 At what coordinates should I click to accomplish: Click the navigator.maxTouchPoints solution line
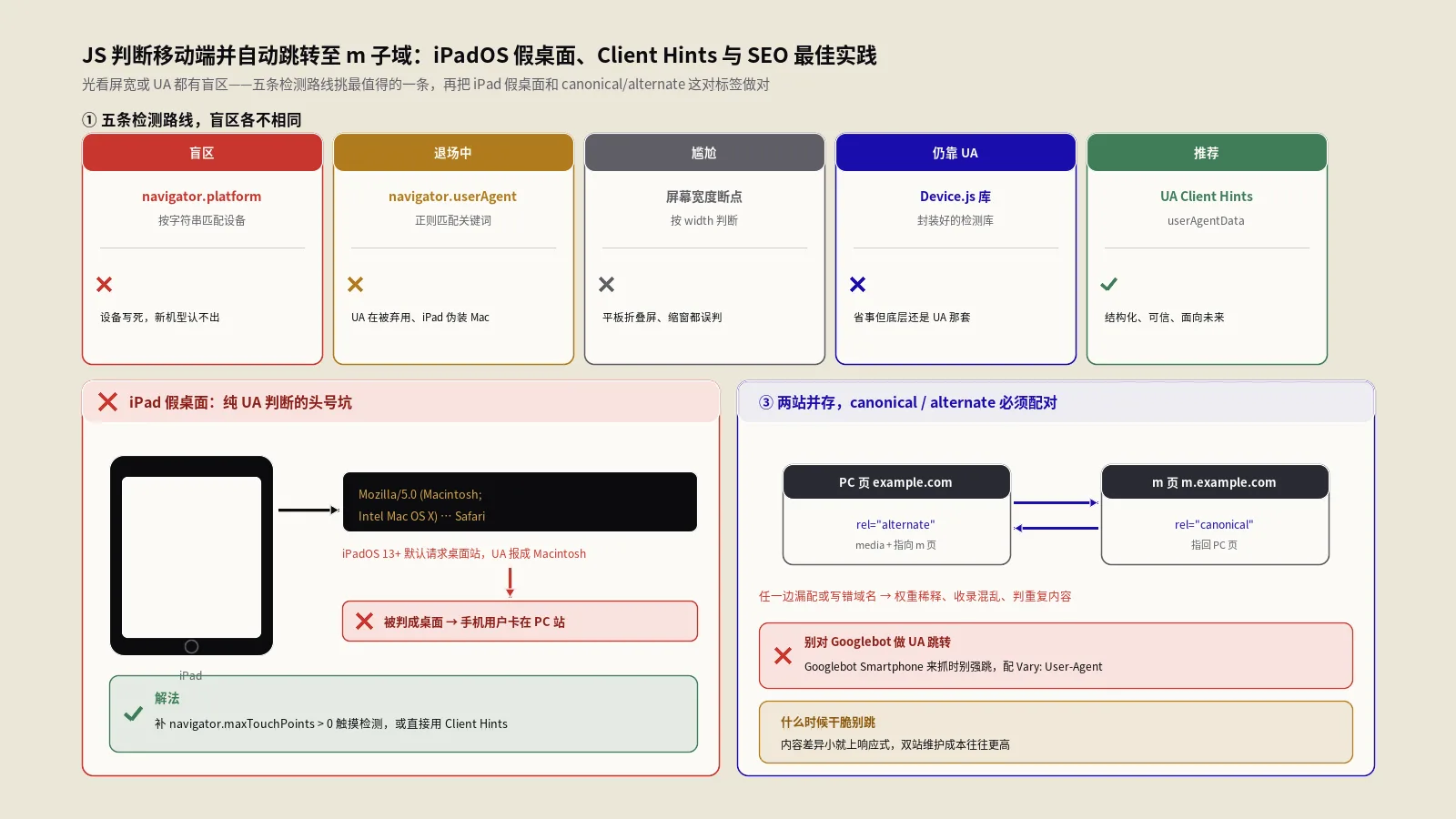pyautogui.click(x=331, y=724)
